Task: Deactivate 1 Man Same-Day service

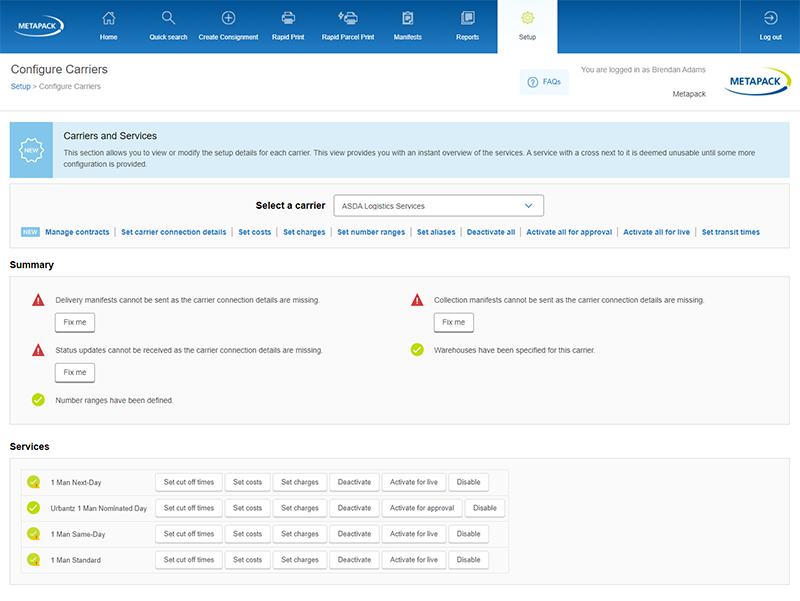Action: pos(354,534)
